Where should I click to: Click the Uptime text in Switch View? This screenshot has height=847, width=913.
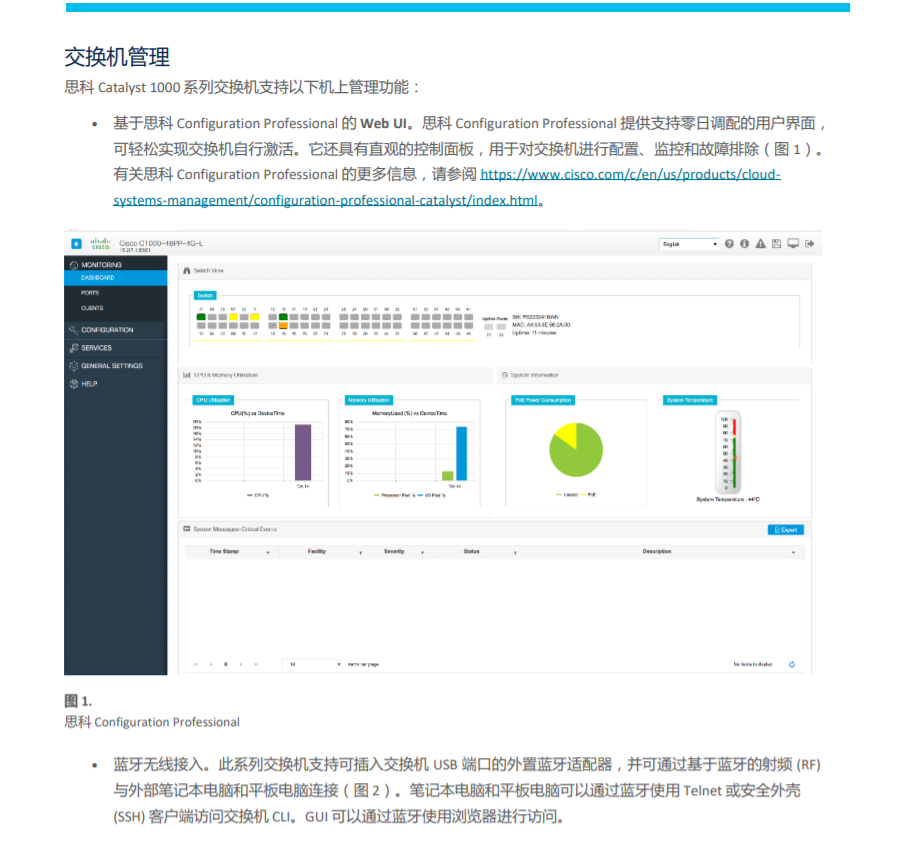point(534,333)
